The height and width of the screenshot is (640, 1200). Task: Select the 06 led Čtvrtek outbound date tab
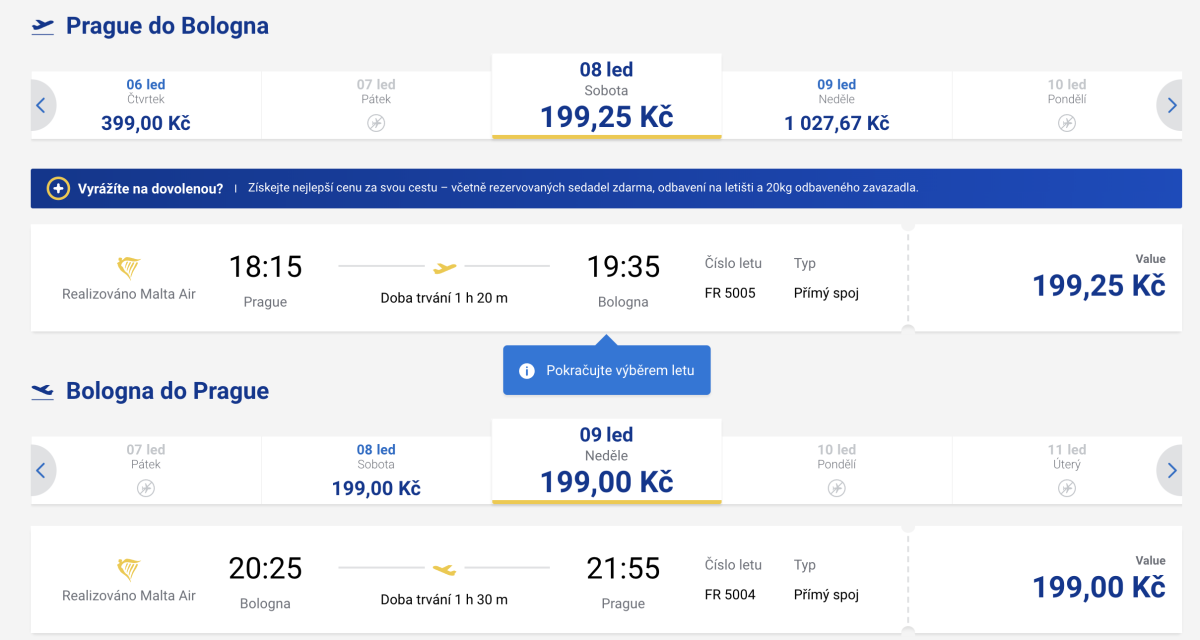(x=146, y=105)
